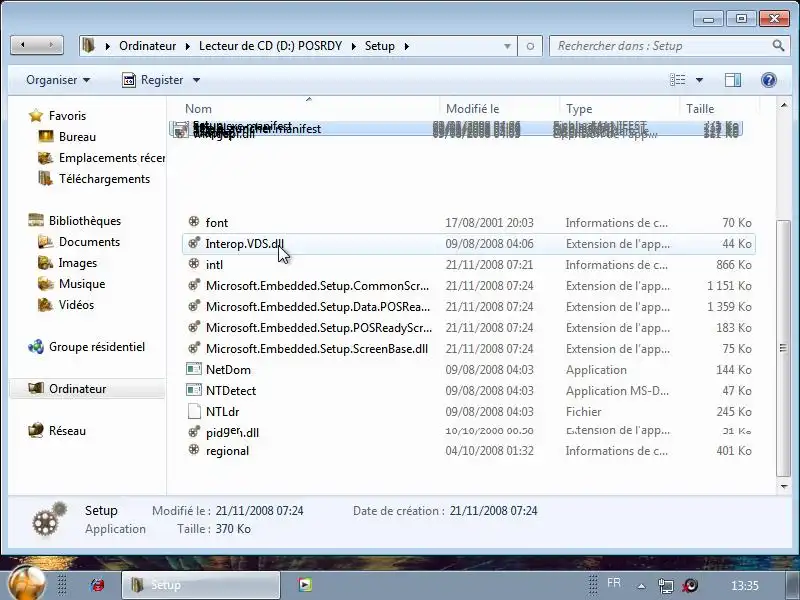Open the Musique library
800x600 pixels.
[82, 284]
